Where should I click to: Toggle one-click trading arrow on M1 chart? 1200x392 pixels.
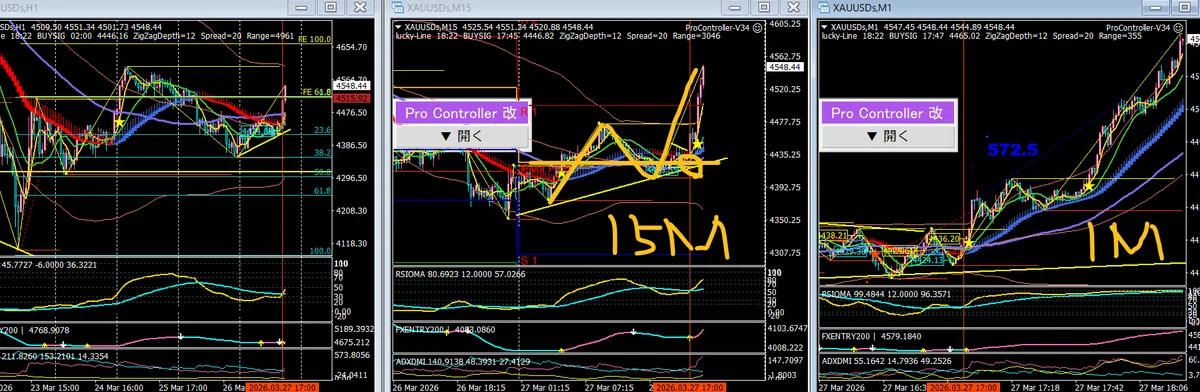825,27
